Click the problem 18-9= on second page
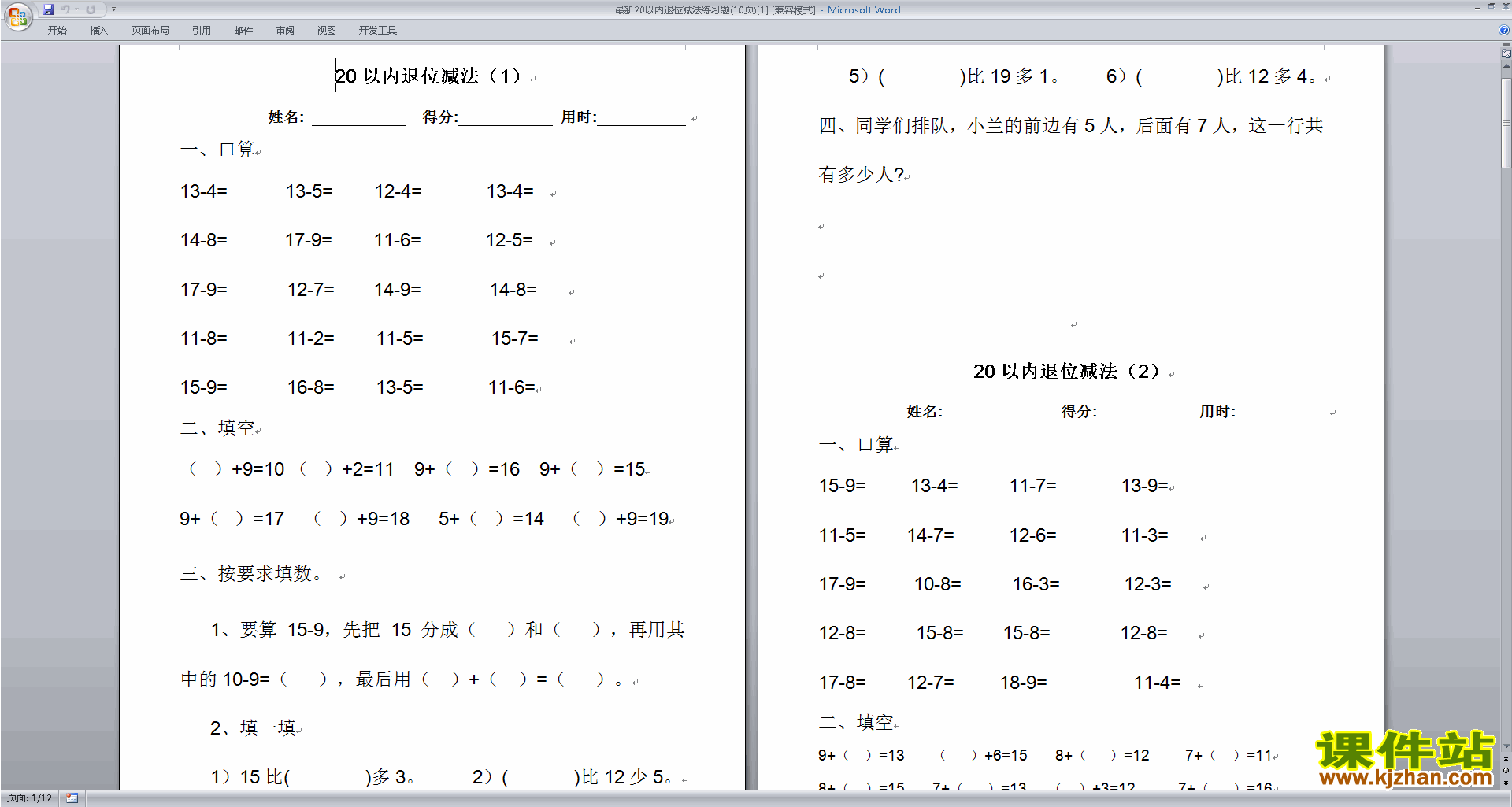Viewport: 1512px width, 807px height. click(1023, 683)
